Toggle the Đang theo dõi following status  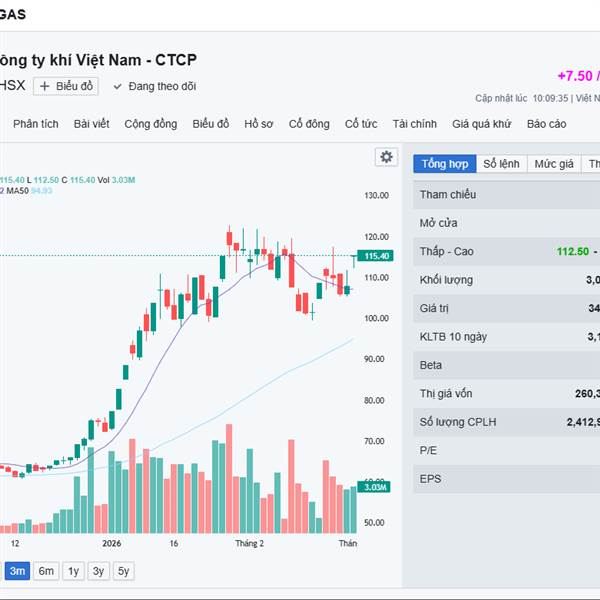tap(161, 86)
